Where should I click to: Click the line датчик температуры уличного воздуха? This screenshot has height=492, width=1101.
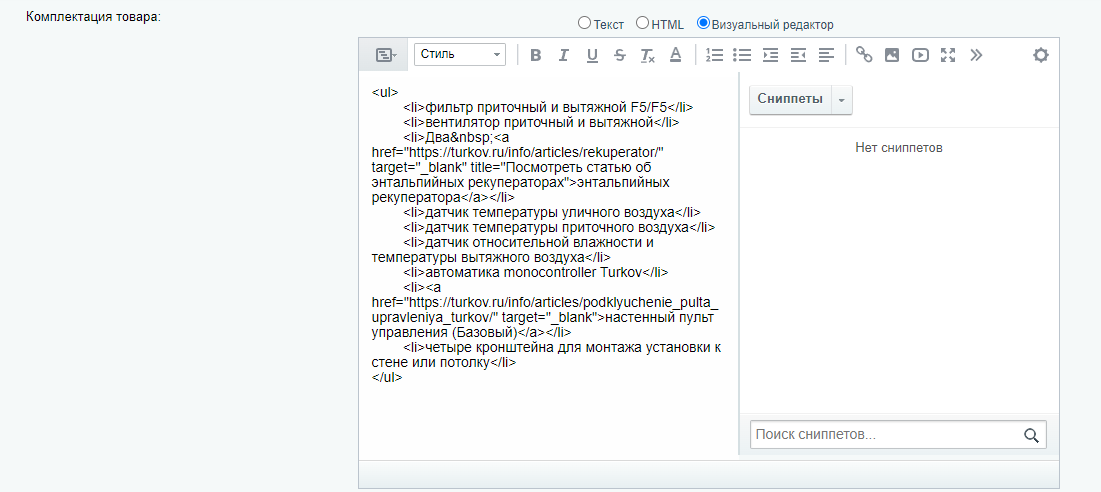pyautogui.click(x=551, y=212)
